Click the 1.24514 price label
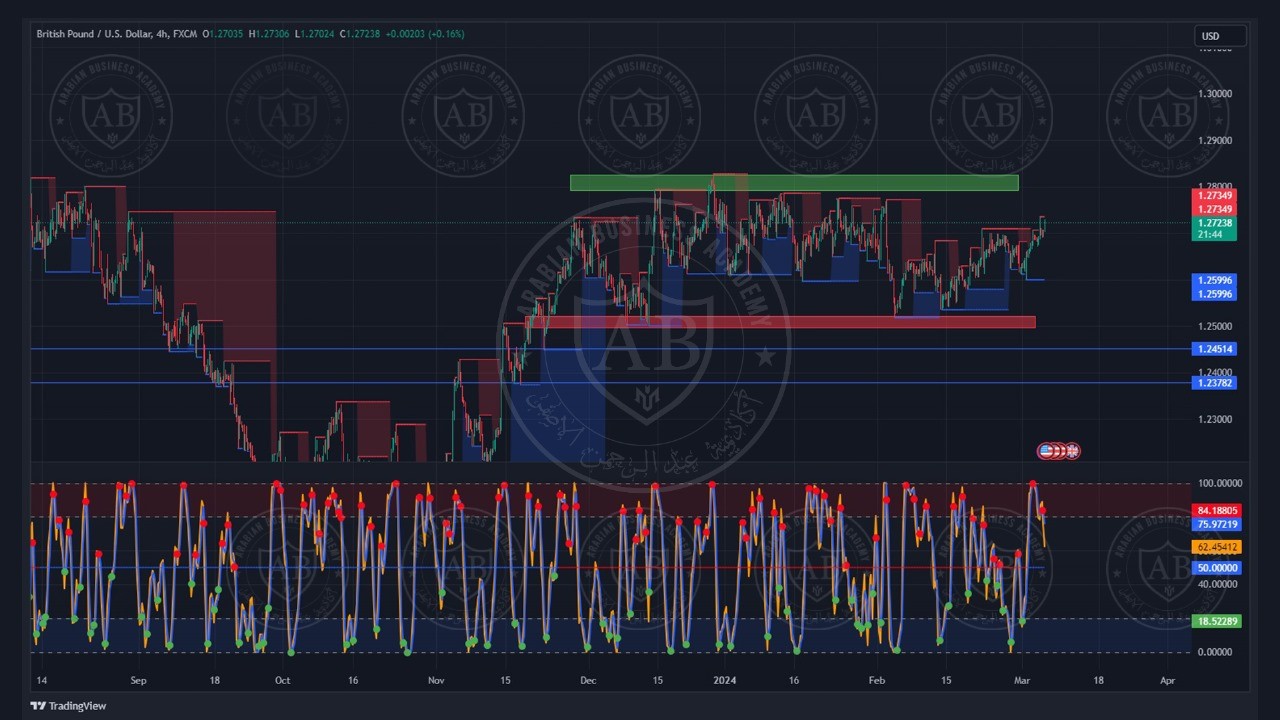The width and height of the screenshot is (1280, 720). point(1215,349)
